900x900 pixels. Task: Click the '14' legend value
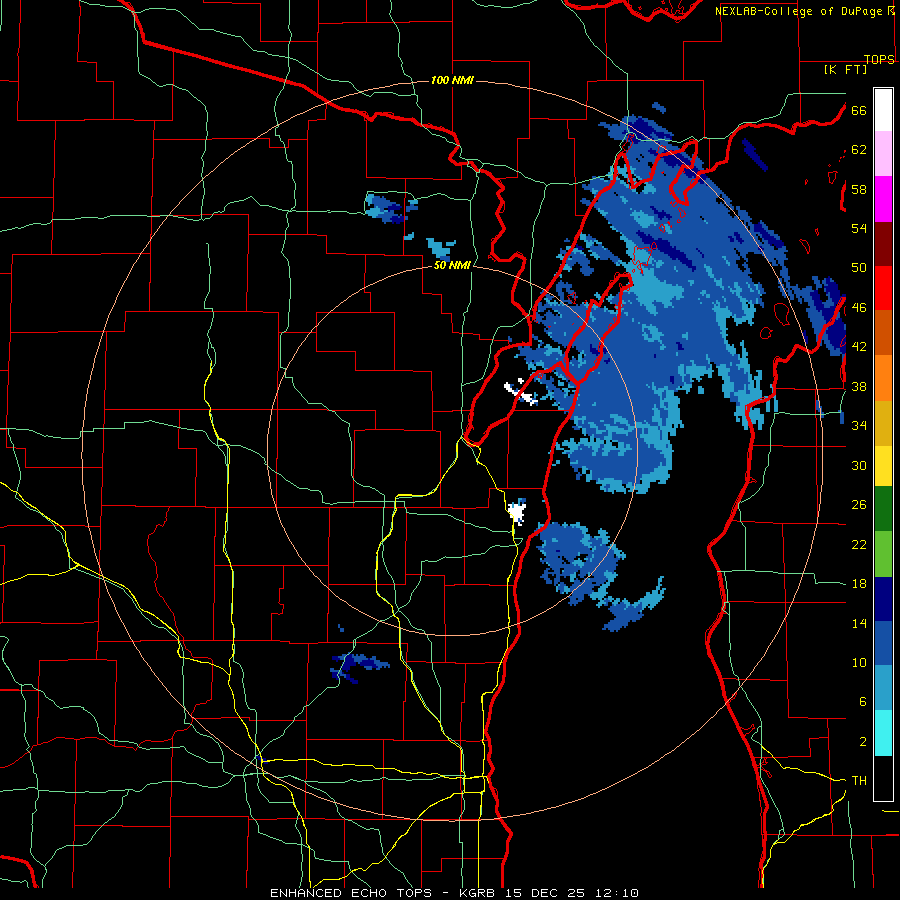coord(859,623)
